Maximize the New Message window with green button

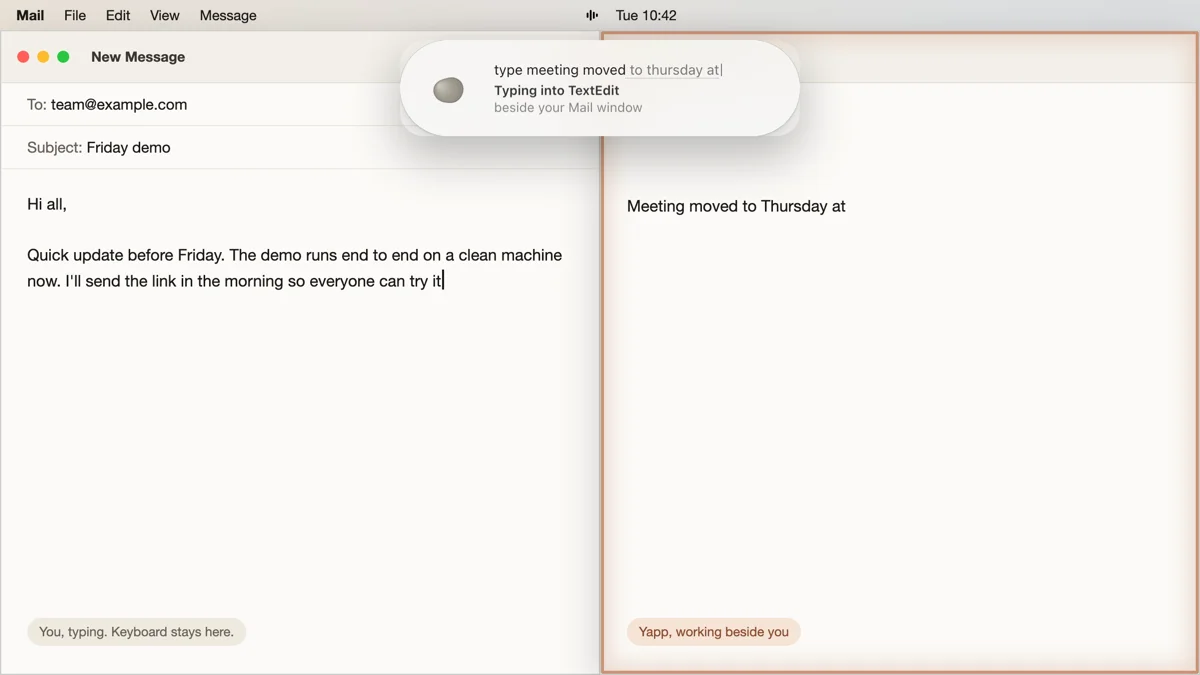[63, 57]
